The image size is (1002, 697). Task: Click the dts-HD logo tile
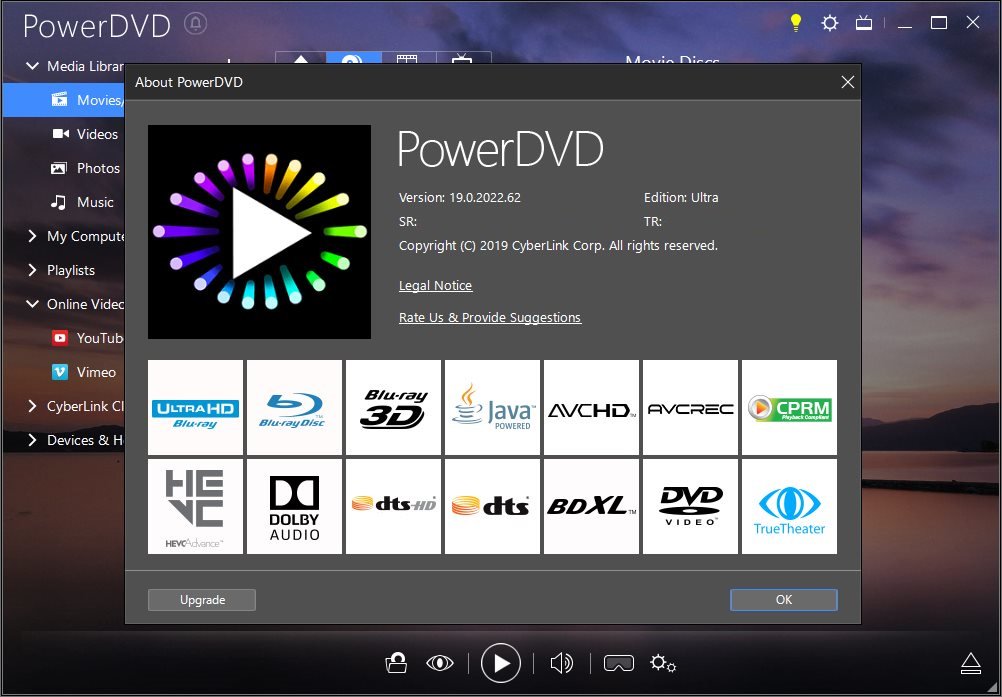(394, 506)
